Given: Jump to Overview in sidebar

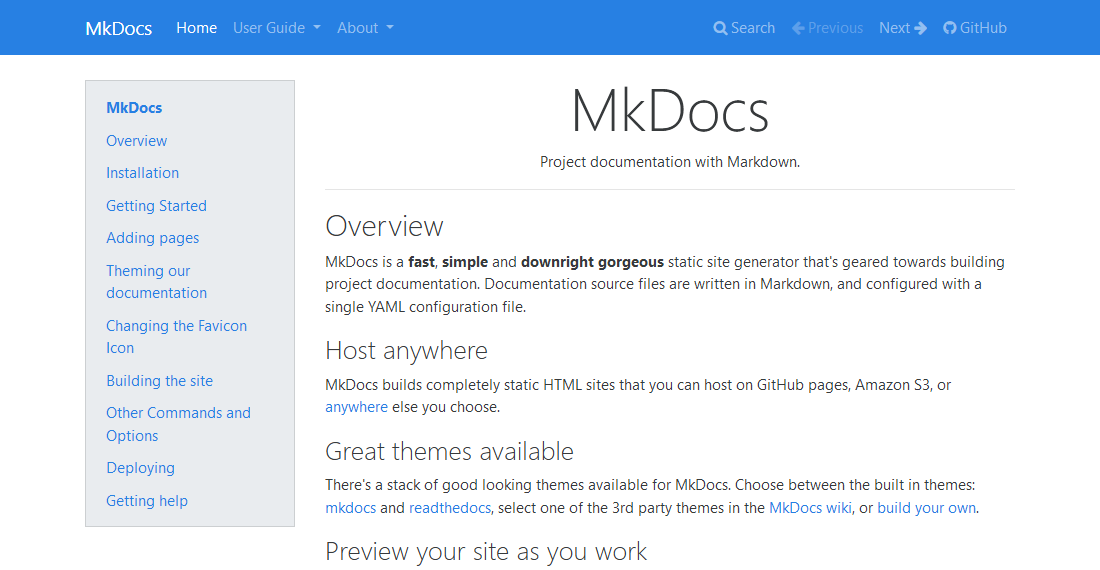Looking at the screenshot, I should [137, 141].
